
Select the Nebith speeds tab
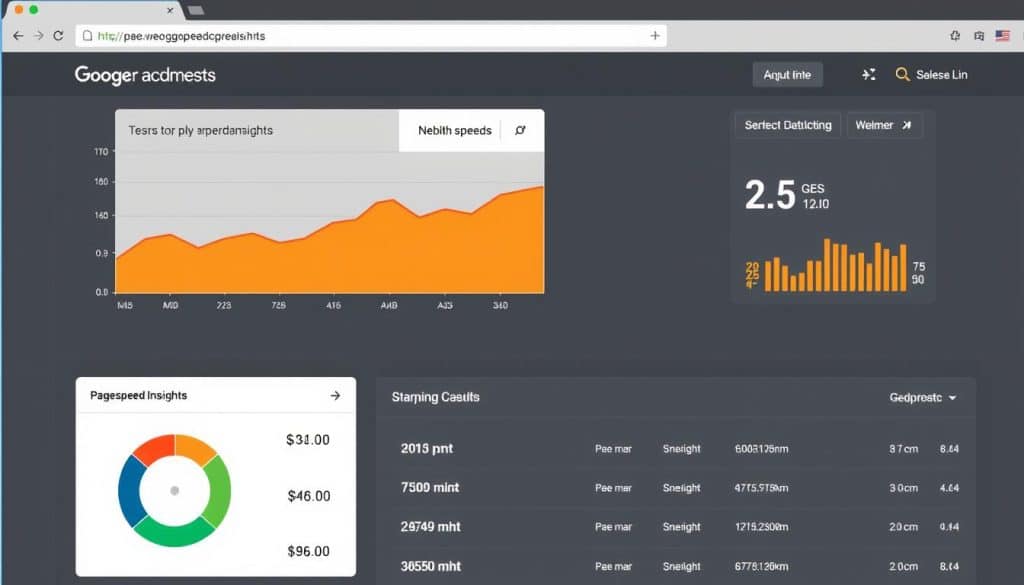click(x=455, y=131)
